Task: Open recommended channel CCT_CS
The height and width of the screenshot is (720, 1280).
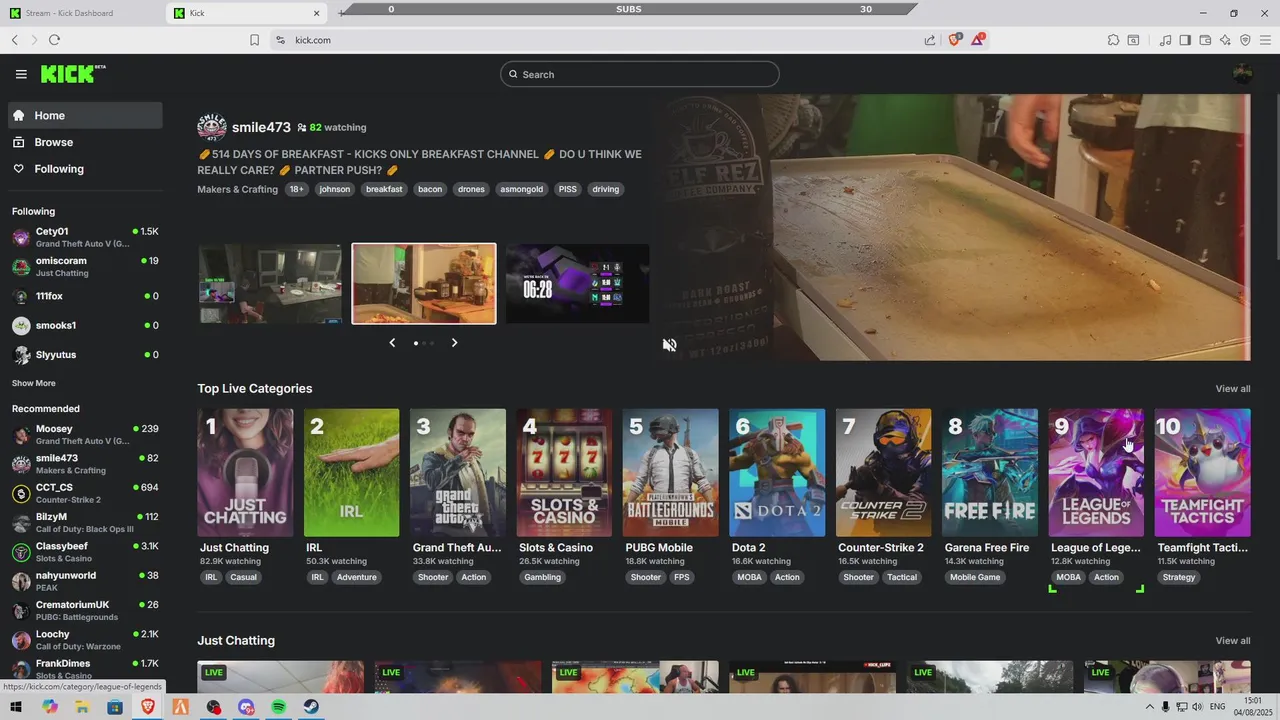Action: [x=86, y=493]
